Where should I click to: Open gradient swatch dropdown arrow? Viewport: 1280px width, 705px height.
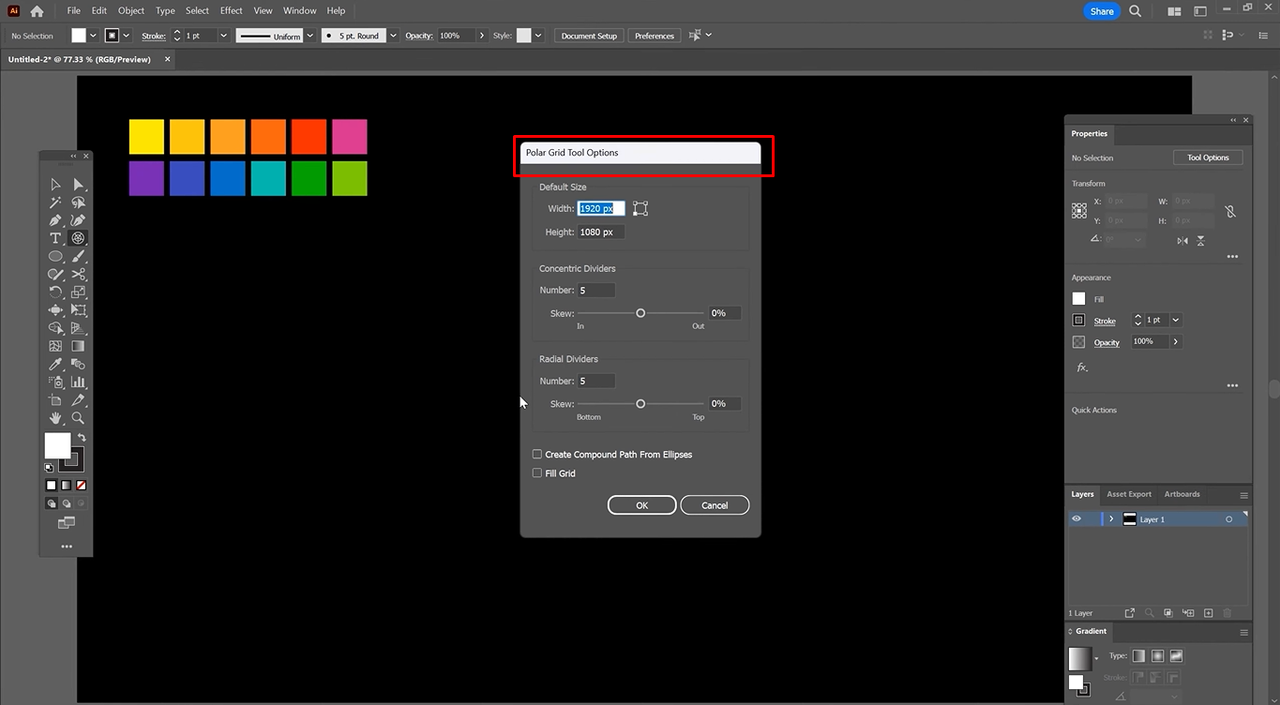(x=1097, y=659)
